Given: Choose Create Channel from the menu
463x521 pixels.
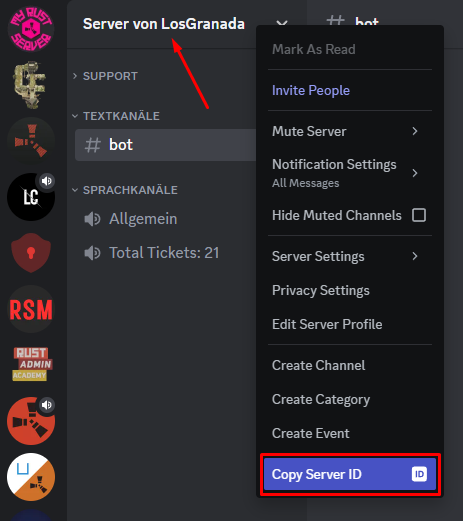Looking at the screenshot, I should coord(350,365).
